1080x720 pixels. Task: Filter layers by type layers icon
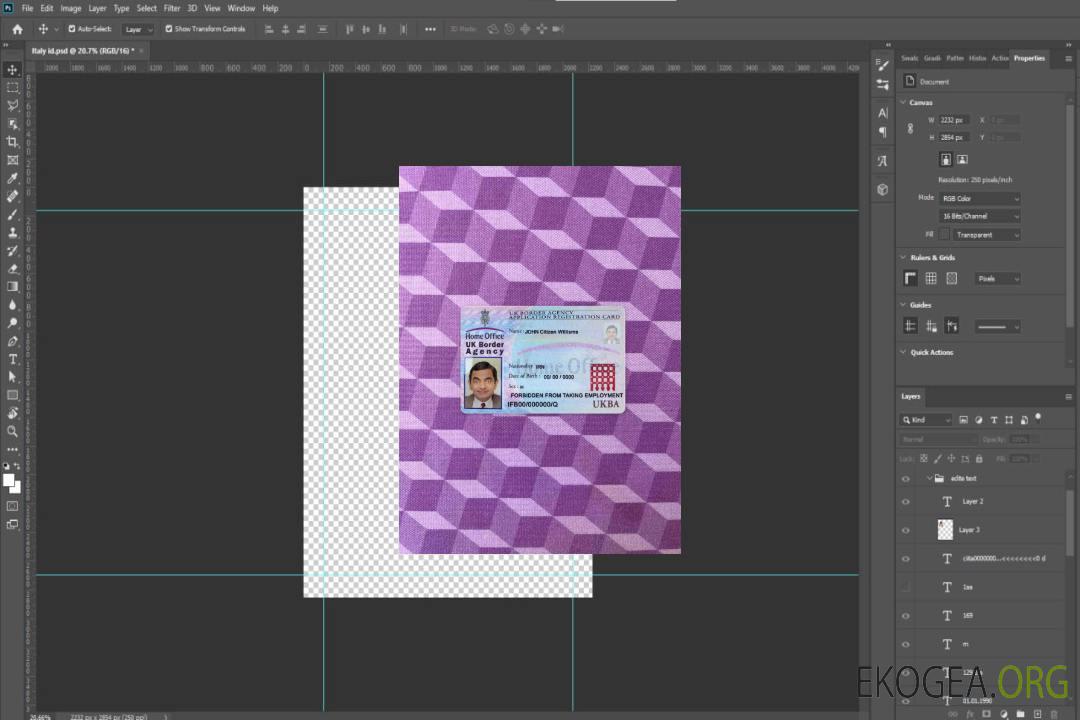pyautogui.click(x=994, y=420)
